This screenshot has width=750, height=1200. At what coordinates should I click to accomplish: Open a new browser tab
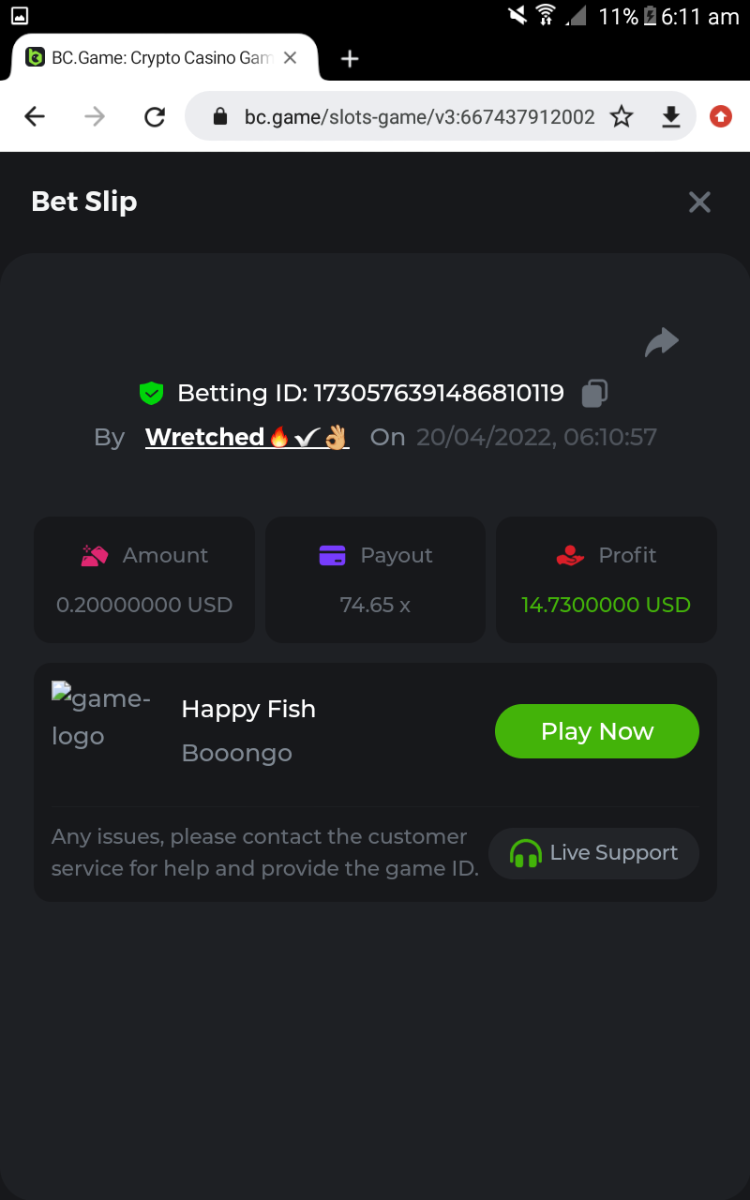pyautogui.click(x=349, y=58)
